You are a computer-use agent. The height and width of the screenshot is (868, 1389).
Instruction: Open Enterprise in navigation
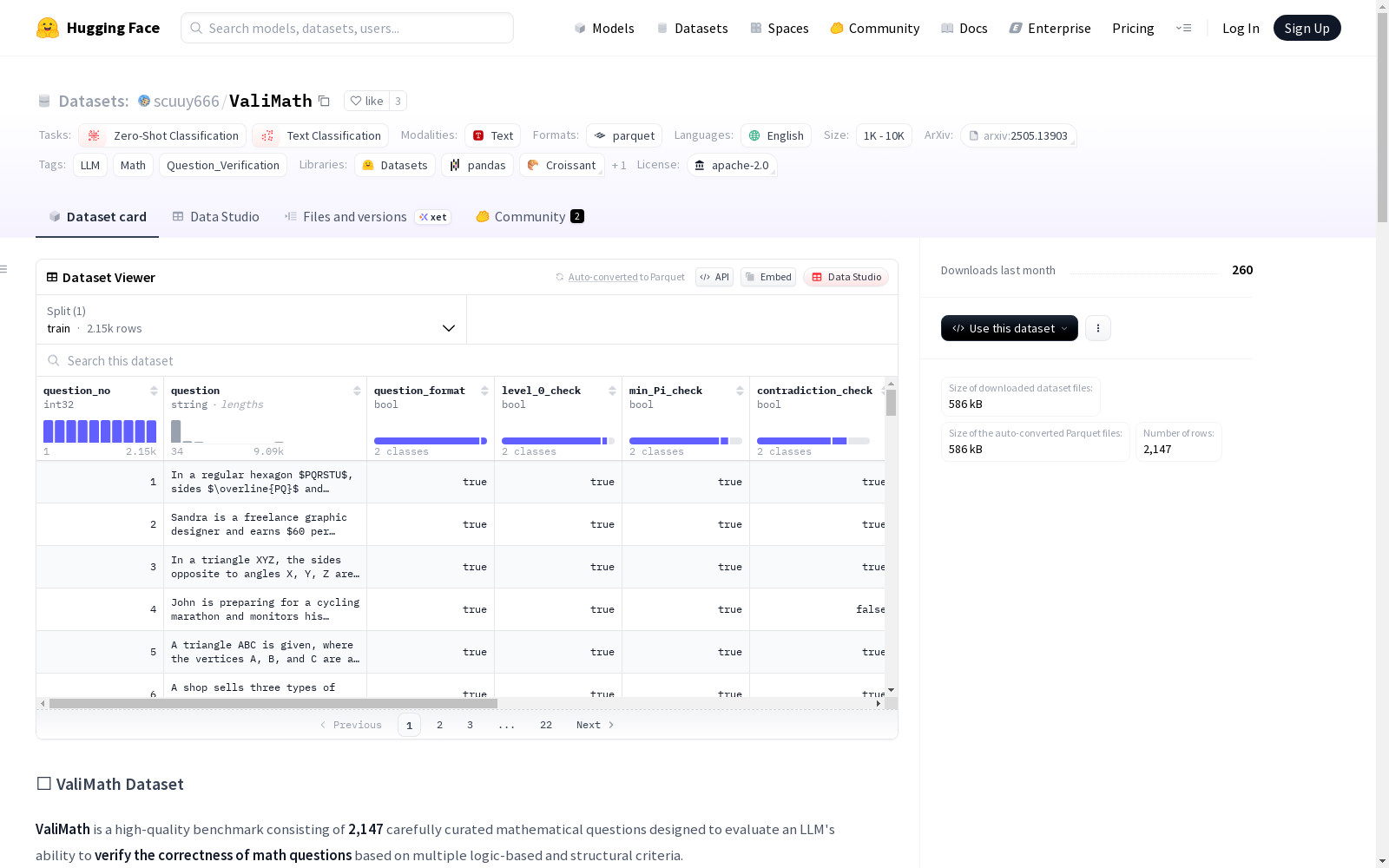click(1050, 28)
